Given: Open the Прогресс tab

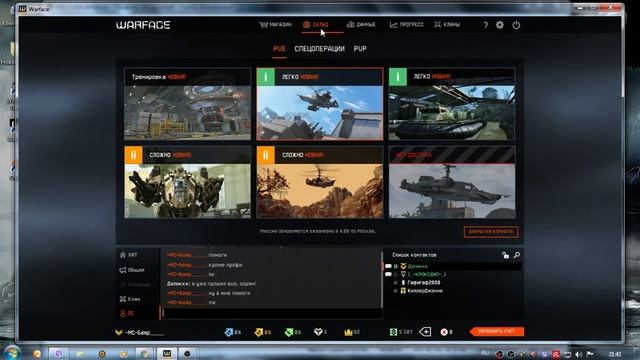Looking at the screenshot, I should coord(407,25).
